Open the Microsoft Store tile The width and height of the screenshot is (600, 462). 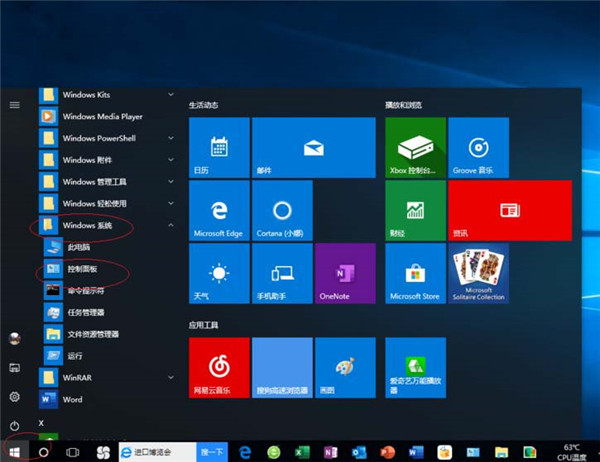pos(415,273)
